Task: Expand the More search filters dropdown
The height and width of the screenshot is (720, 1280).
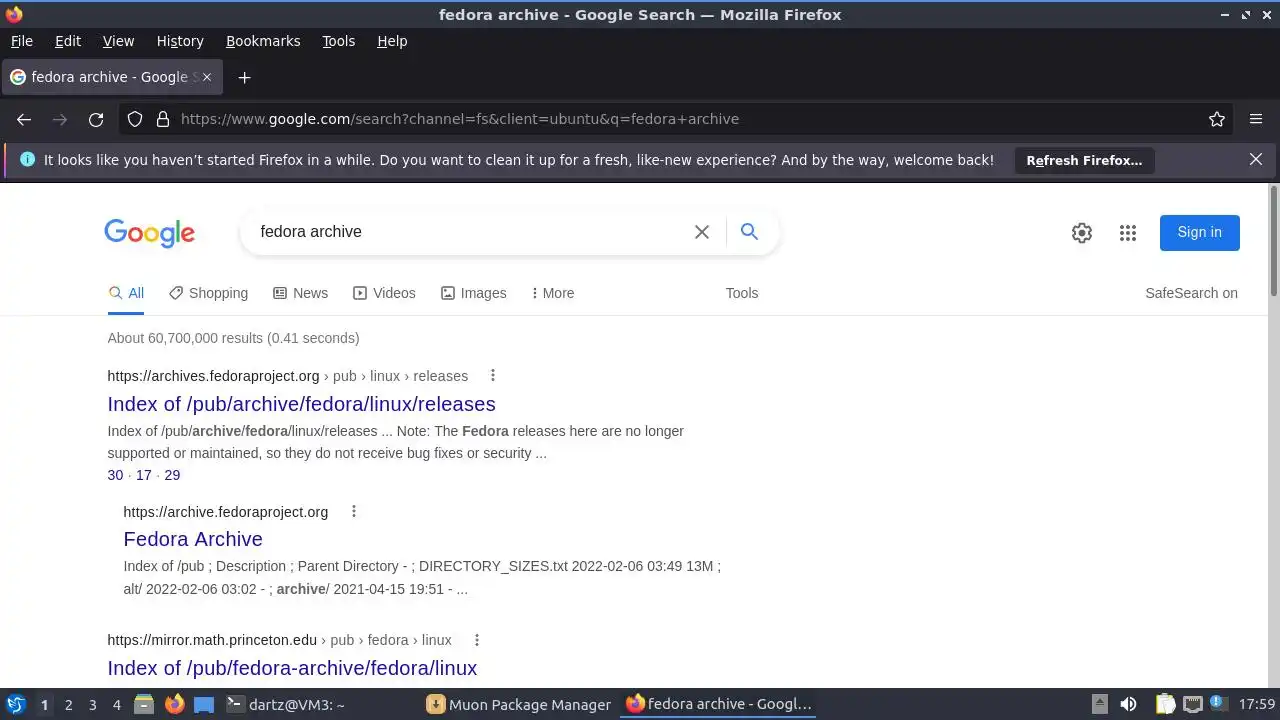Action: coord(552,293)
